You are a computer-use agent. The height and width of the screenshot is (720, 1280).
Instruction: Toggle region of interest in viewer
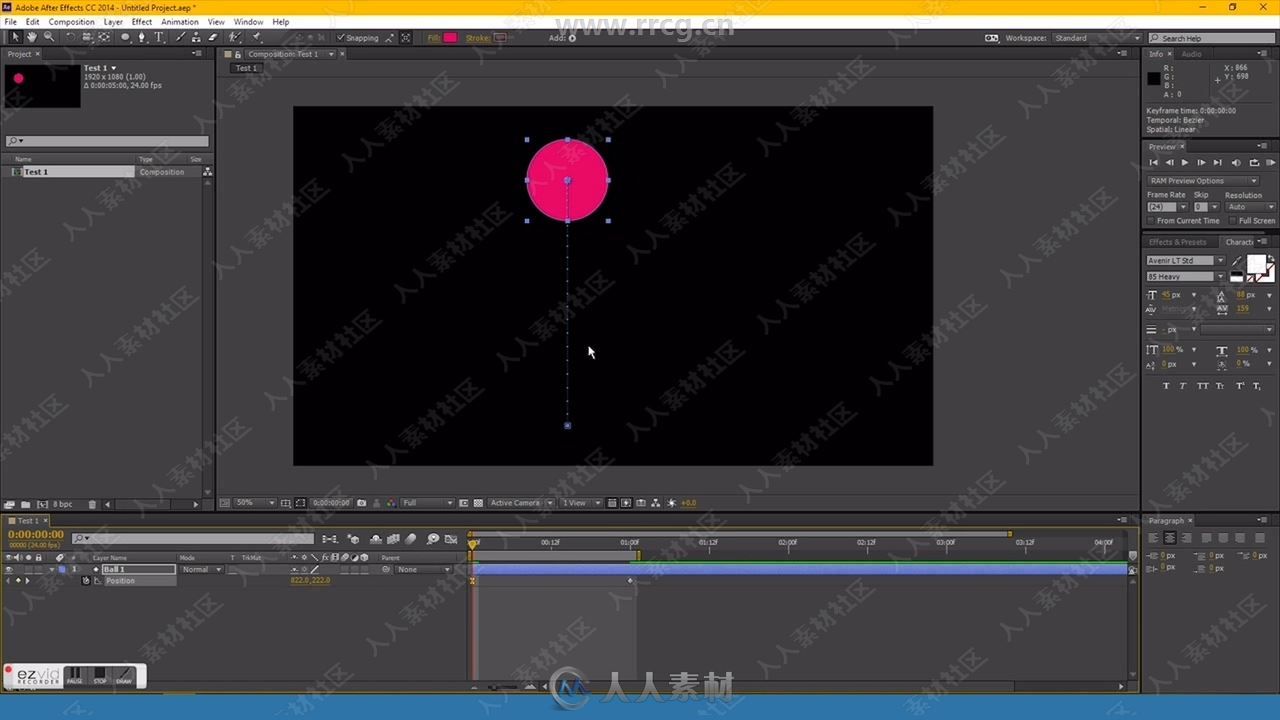464,503
